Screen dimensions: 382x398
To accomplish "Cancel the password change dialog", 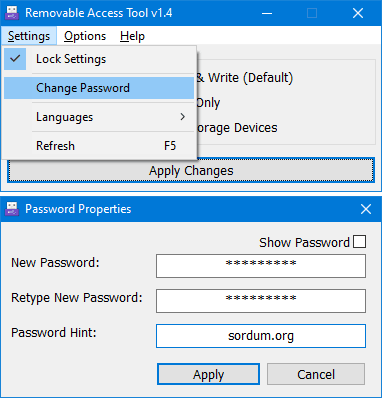I will coord(316,374).
